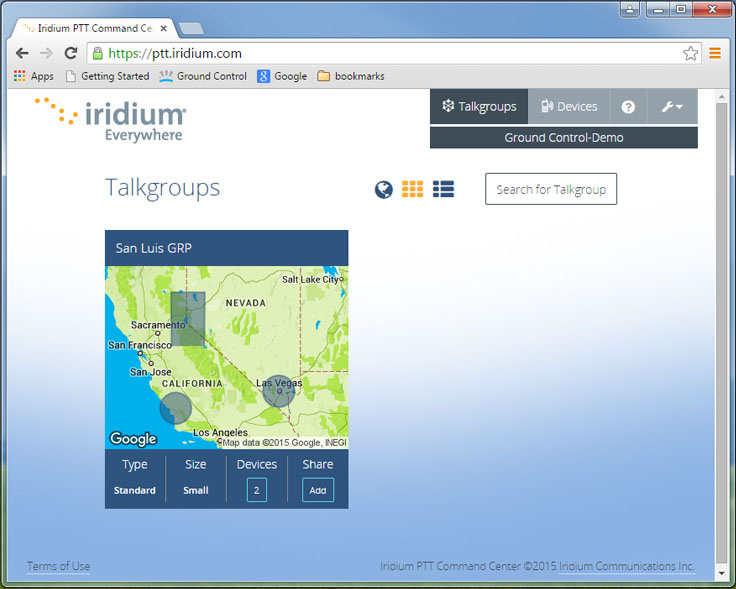This screenshot has width=736, height=589.
Task: Reload the page with the refresh icon
Action: [71, 53]
